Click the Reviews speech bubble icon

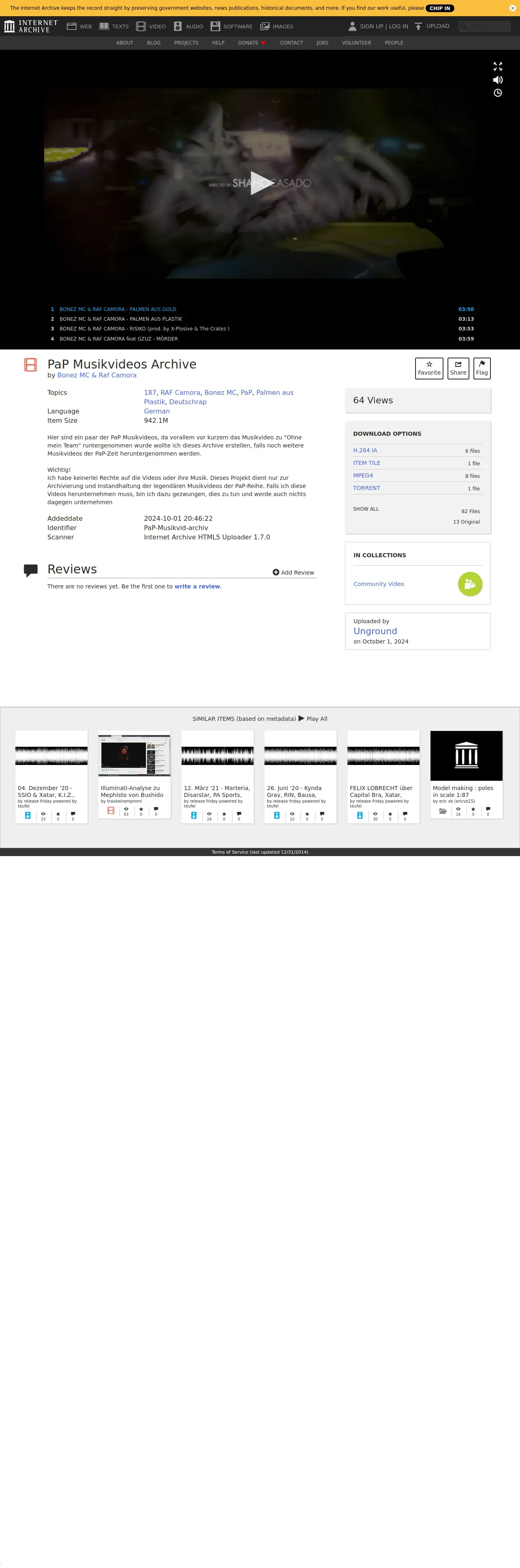(30, 570)
